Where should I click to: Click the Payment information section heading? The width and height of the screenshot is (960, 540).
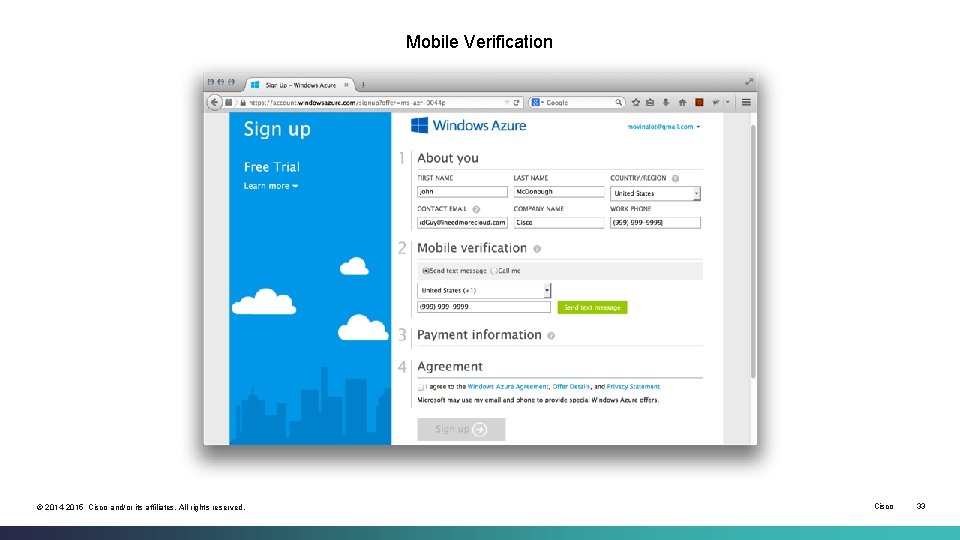[479, 335]
